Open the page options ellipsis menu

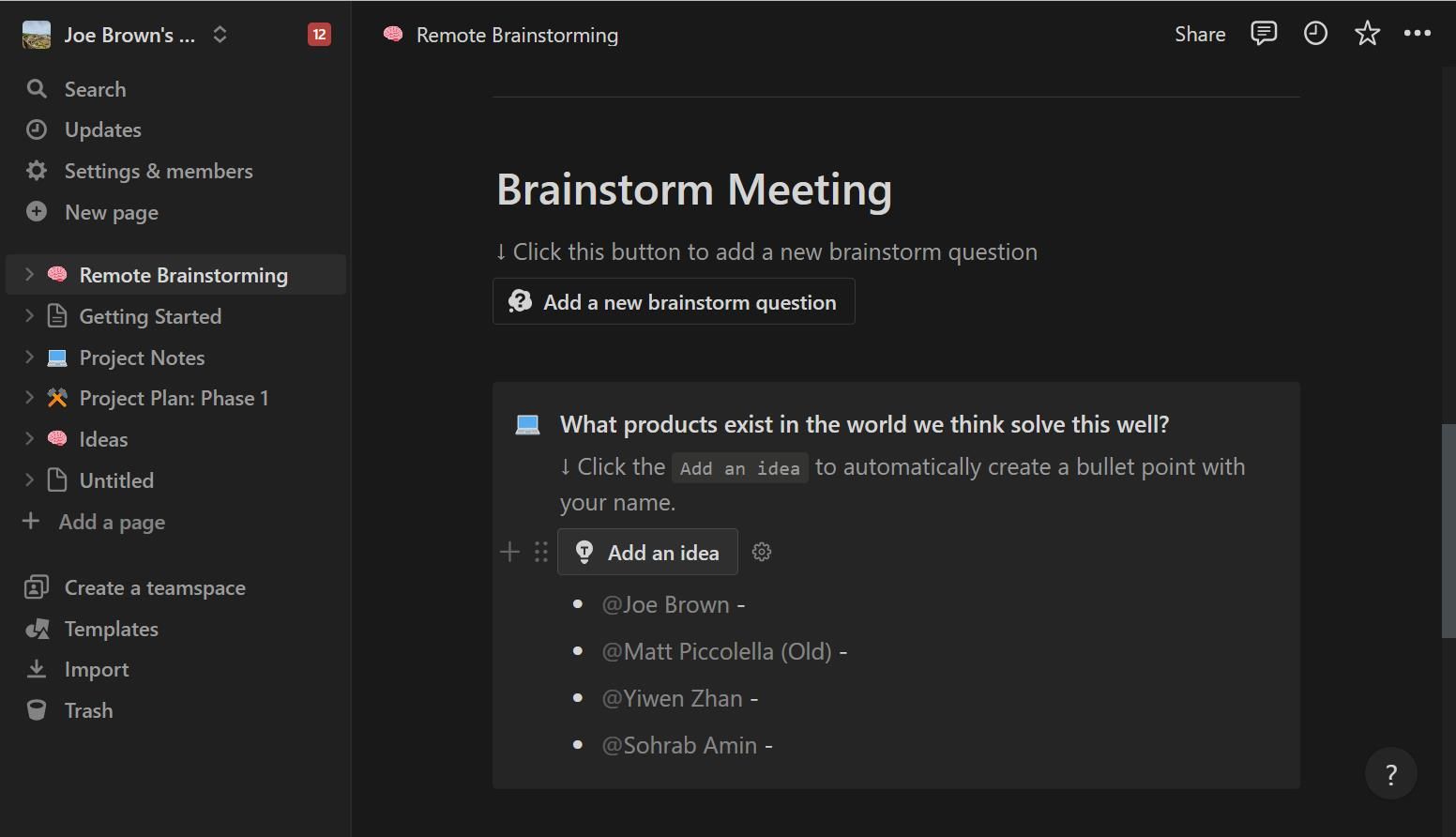click(x=1418, y=33)
